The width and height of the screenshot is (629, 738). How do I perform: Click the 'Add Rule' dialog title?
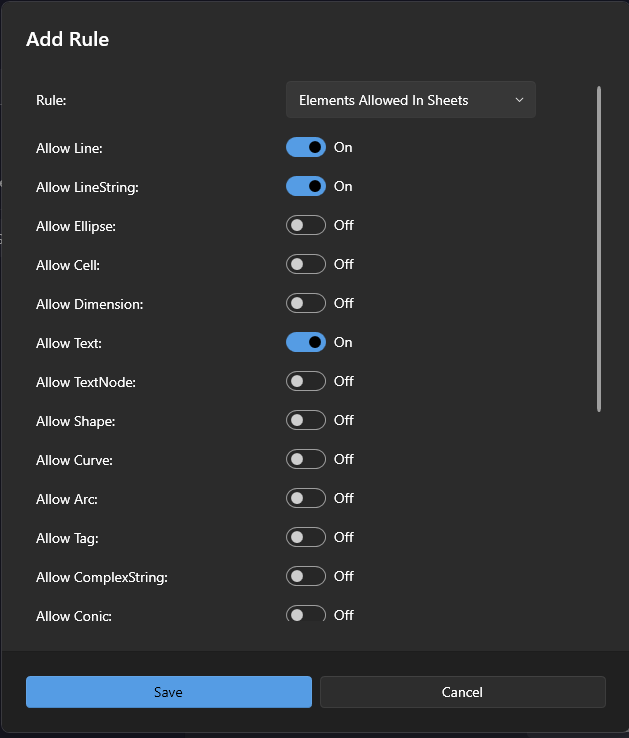tap(67, 40)
